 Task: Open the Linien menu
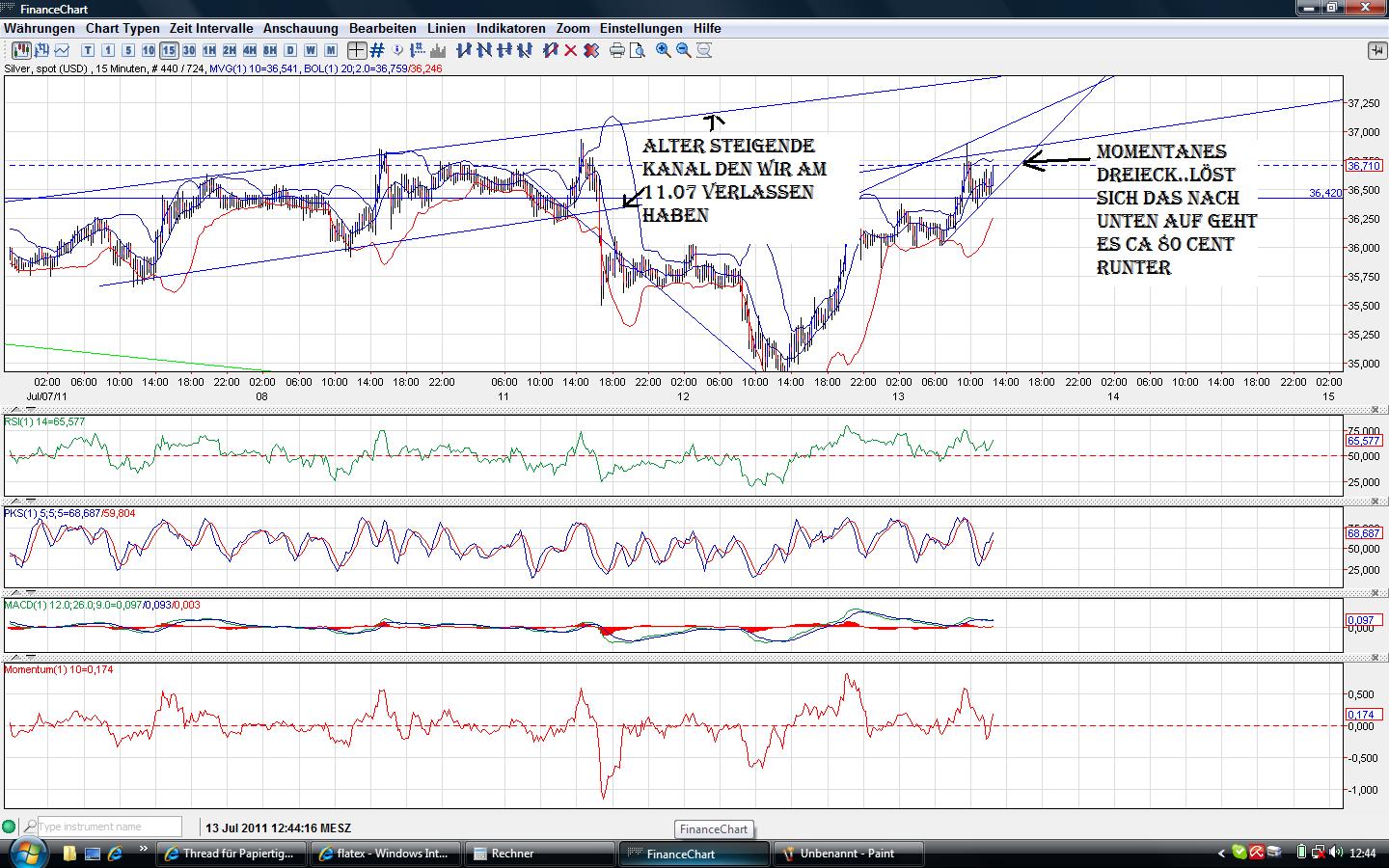point(447,28)
